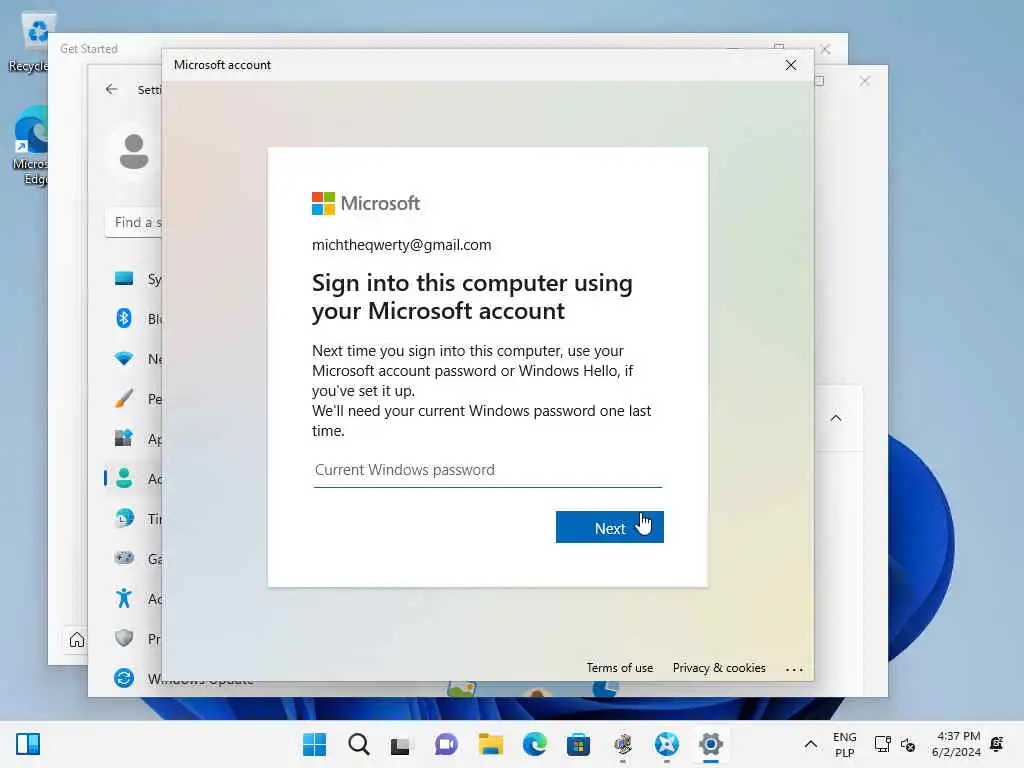
Task: Close the Settings window behind the dialog
Action: click(x=864, y=81)
